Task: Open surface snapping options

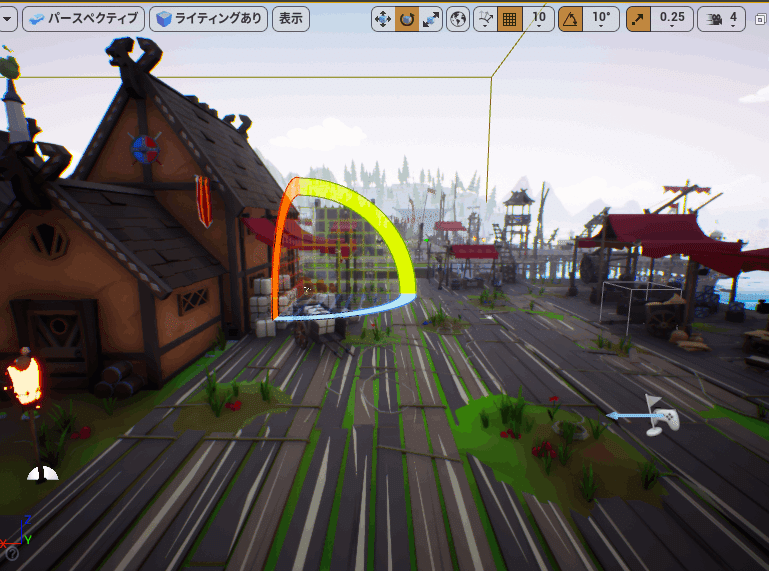Action: 486,19
